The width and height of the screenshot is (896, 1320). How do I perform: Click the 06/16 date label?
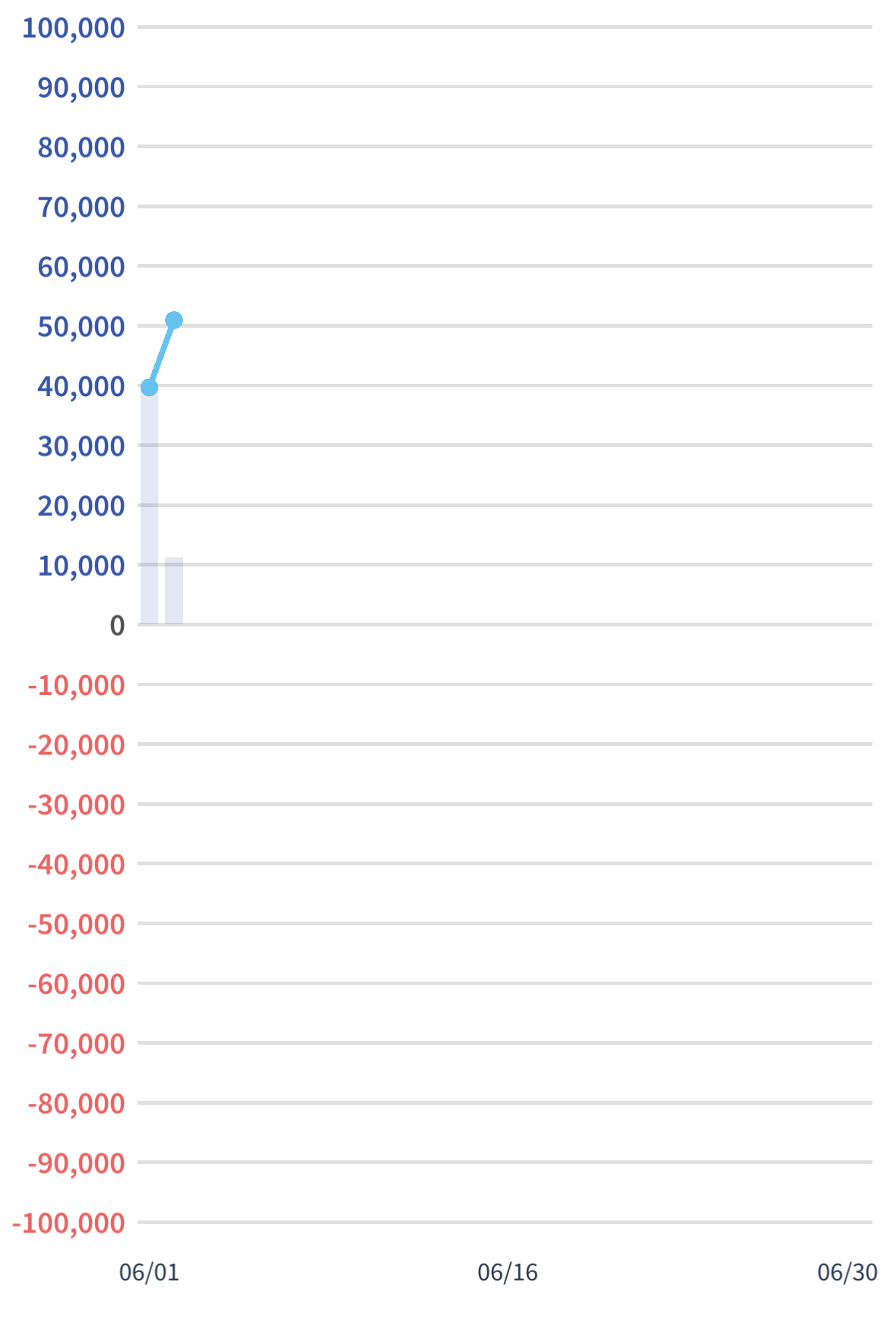pos(508,1272)
